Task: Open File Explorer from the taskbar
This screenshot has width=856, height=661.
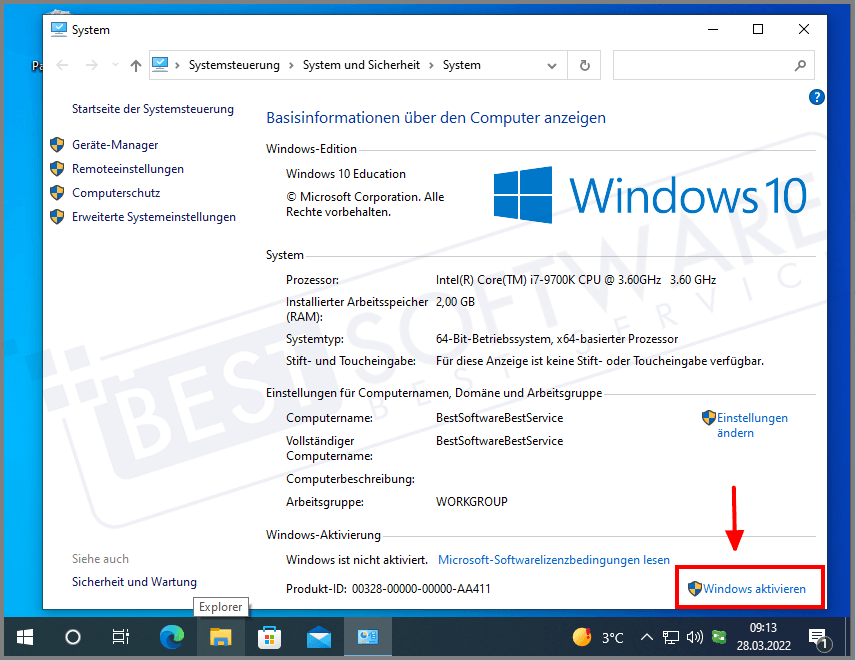Action: coord(220,637)
